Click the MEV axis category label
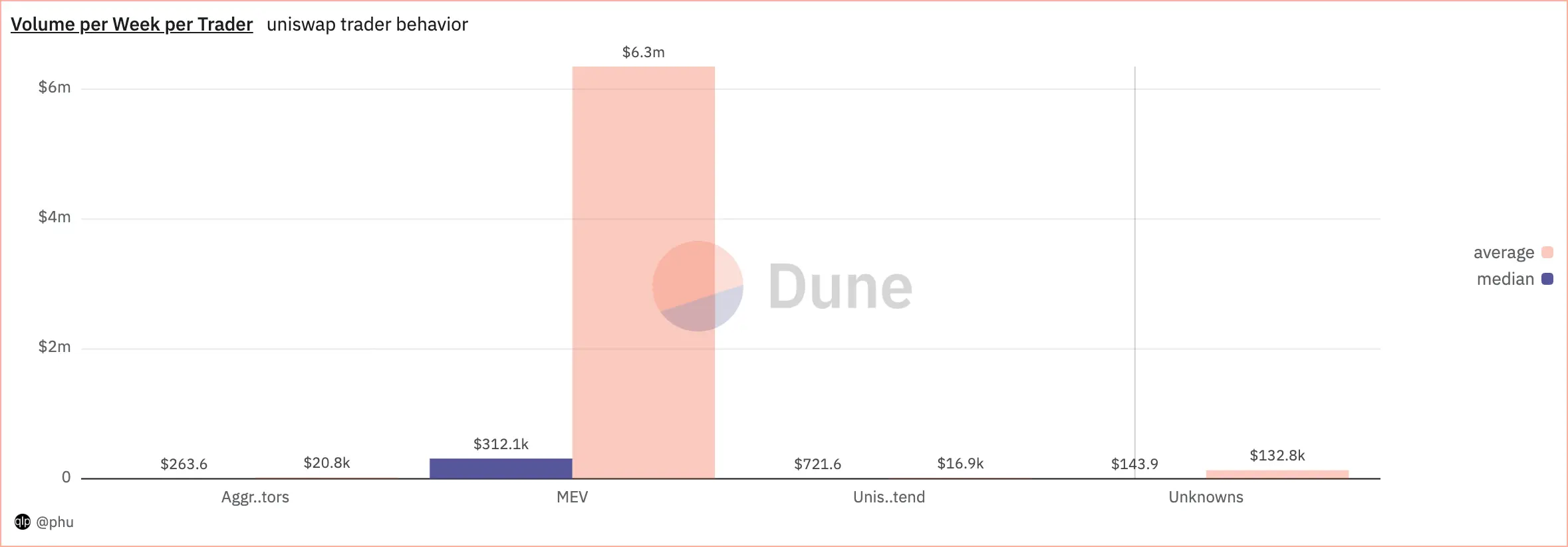1568x547 pixels. tap(572, 497)
